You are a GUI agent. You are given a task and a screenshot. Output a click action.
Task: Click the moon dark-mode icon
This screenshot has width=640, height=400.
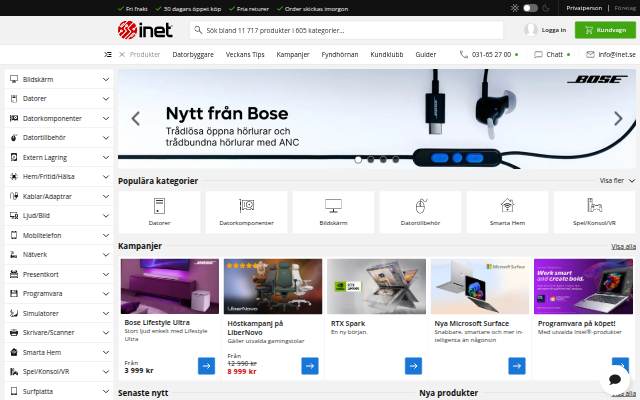point(546,8)
